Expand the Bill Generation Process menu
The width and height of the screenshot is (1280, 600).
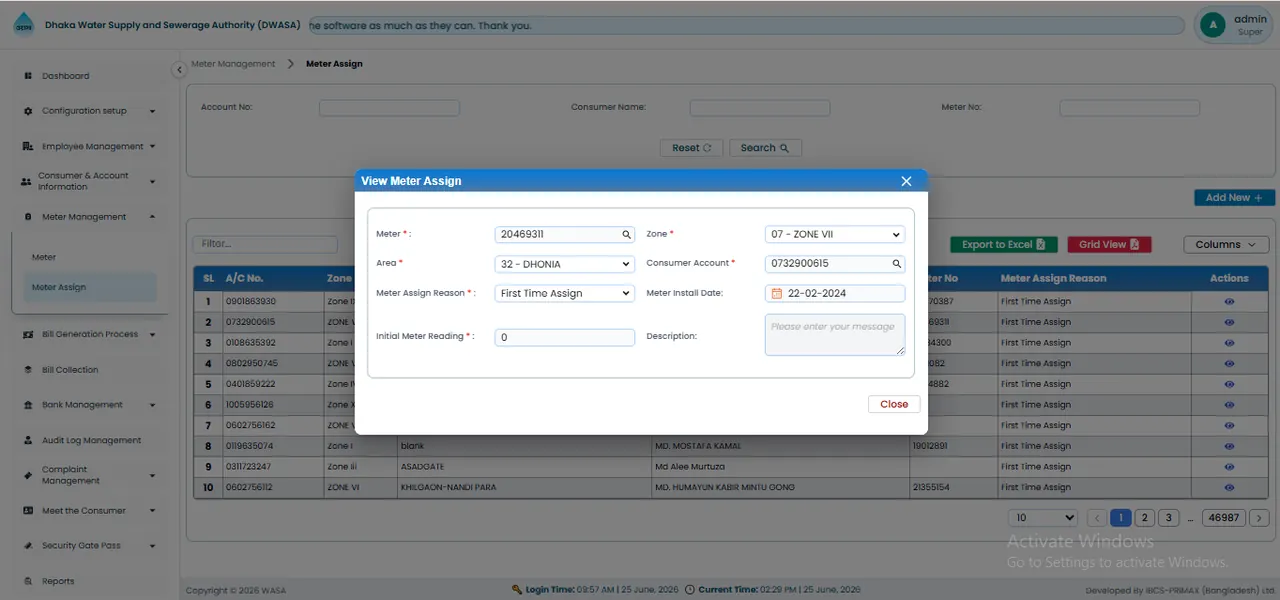[x=90, y=335]
